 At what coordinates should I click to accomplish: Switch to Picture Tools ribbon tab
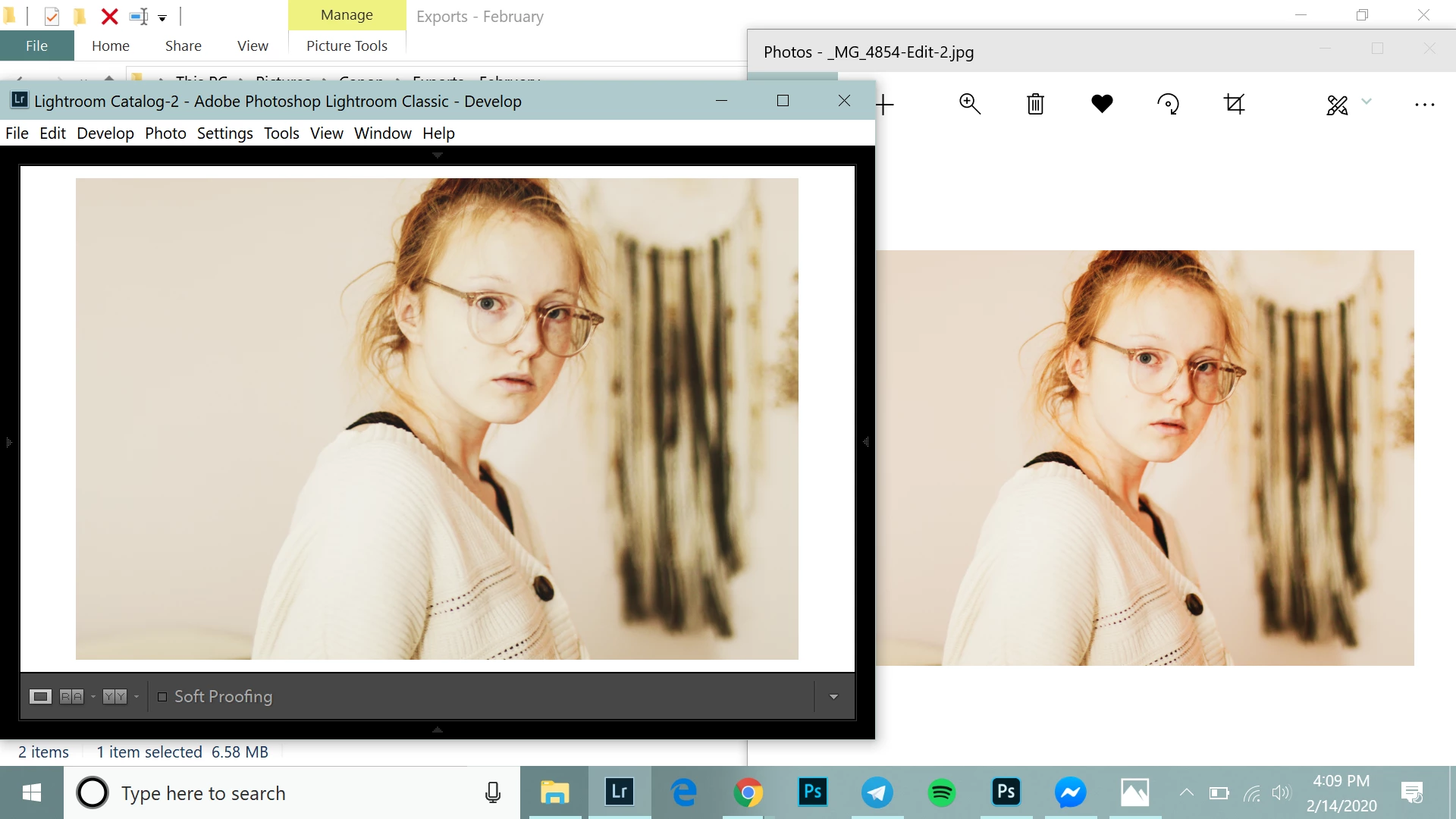click(347, 45)
